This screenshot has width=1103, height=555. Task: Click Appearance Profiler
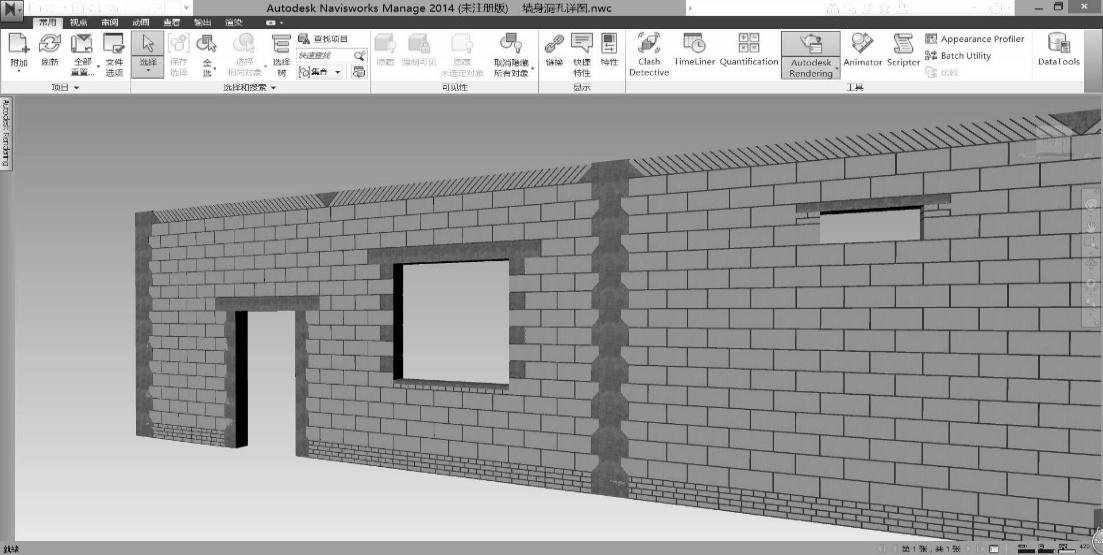pyautogui.click(x=975, y=39)
